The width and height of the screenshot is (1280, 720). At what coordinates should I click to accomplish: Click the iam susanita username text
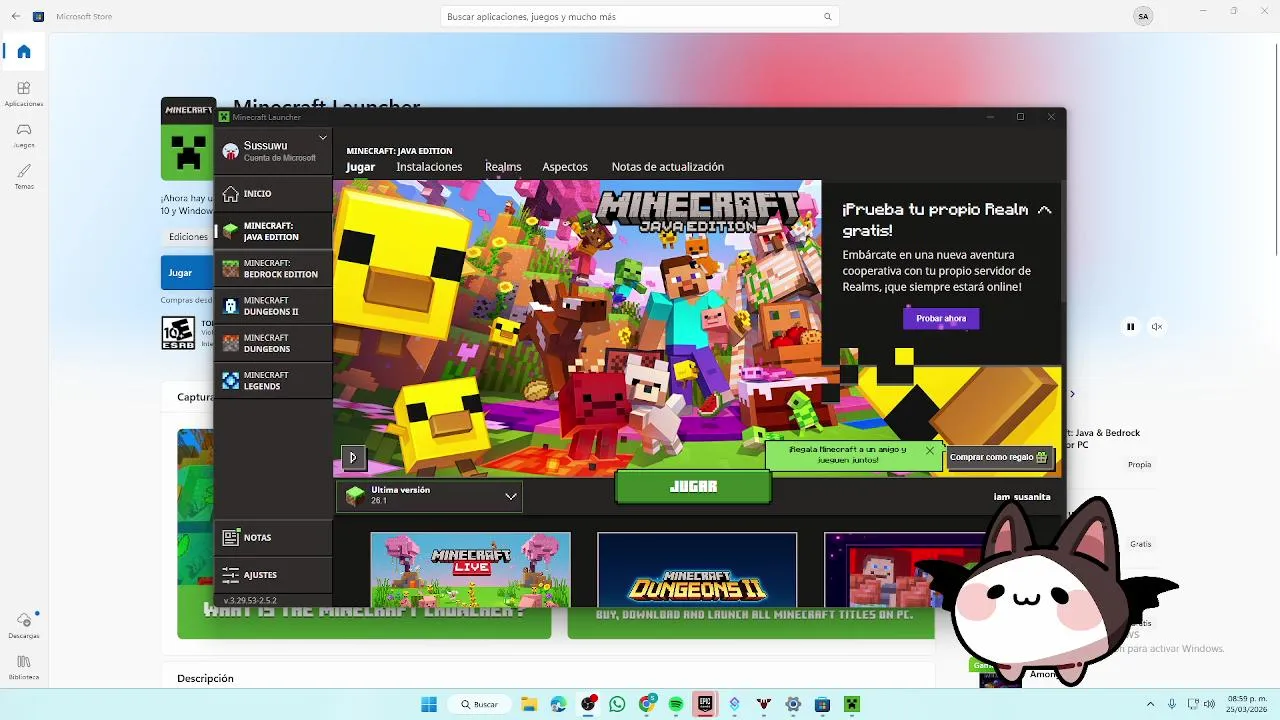pos(1022,497)
